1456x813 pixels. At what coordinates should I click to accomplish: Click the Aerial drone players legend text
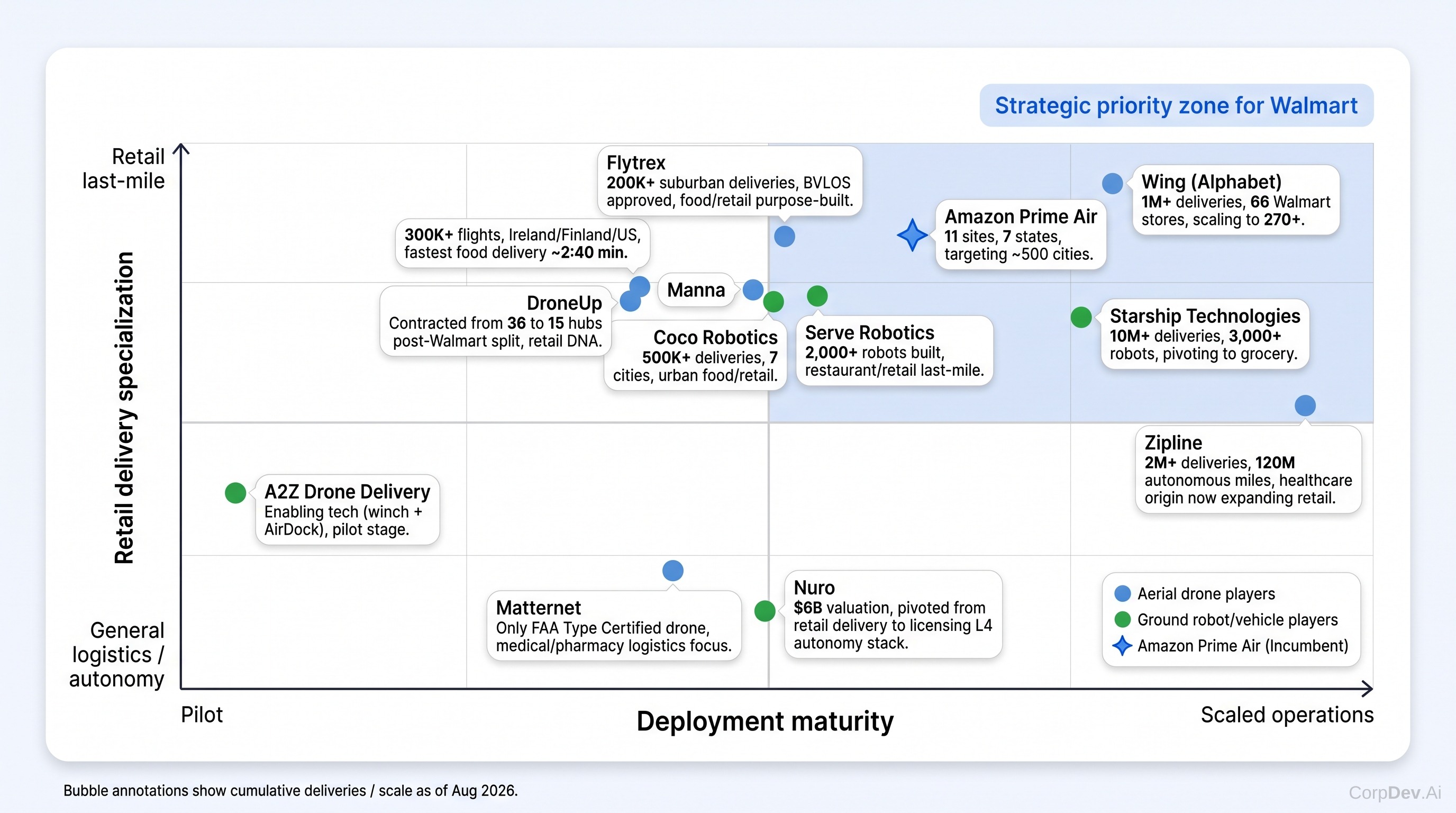1206,594
